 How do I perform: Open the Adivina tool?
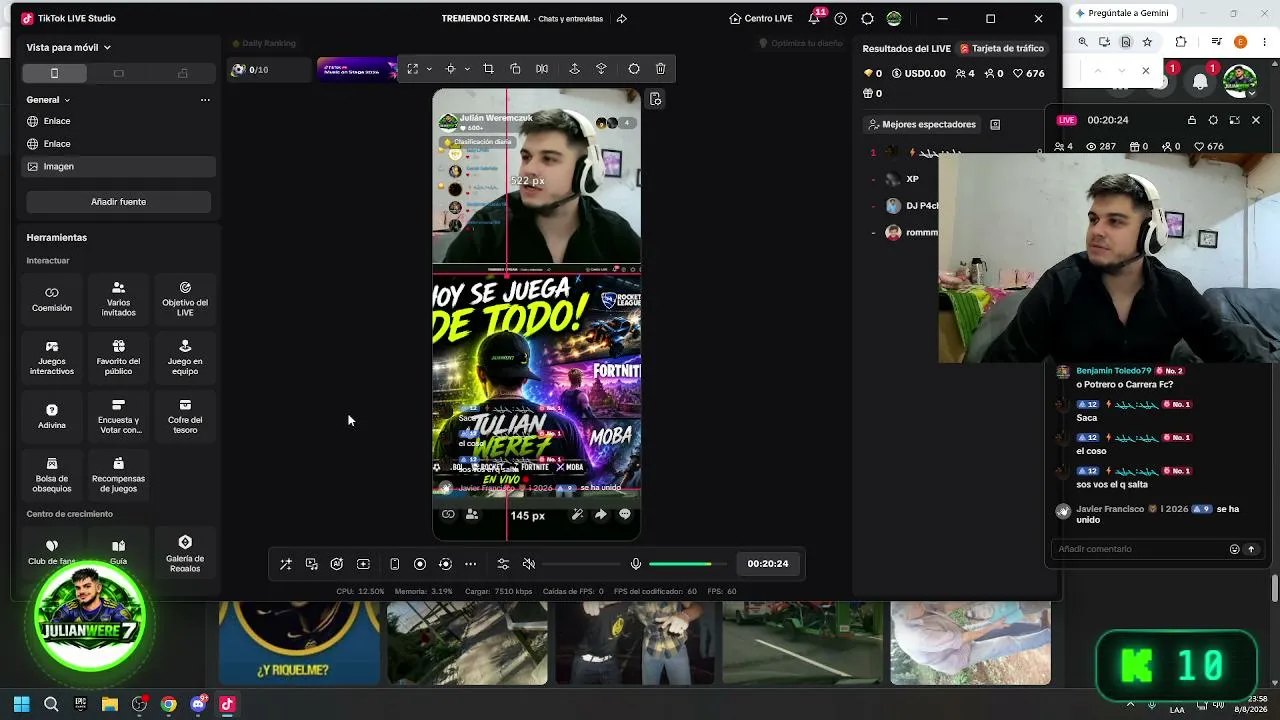pyautogui.click(x=52, y=417)
